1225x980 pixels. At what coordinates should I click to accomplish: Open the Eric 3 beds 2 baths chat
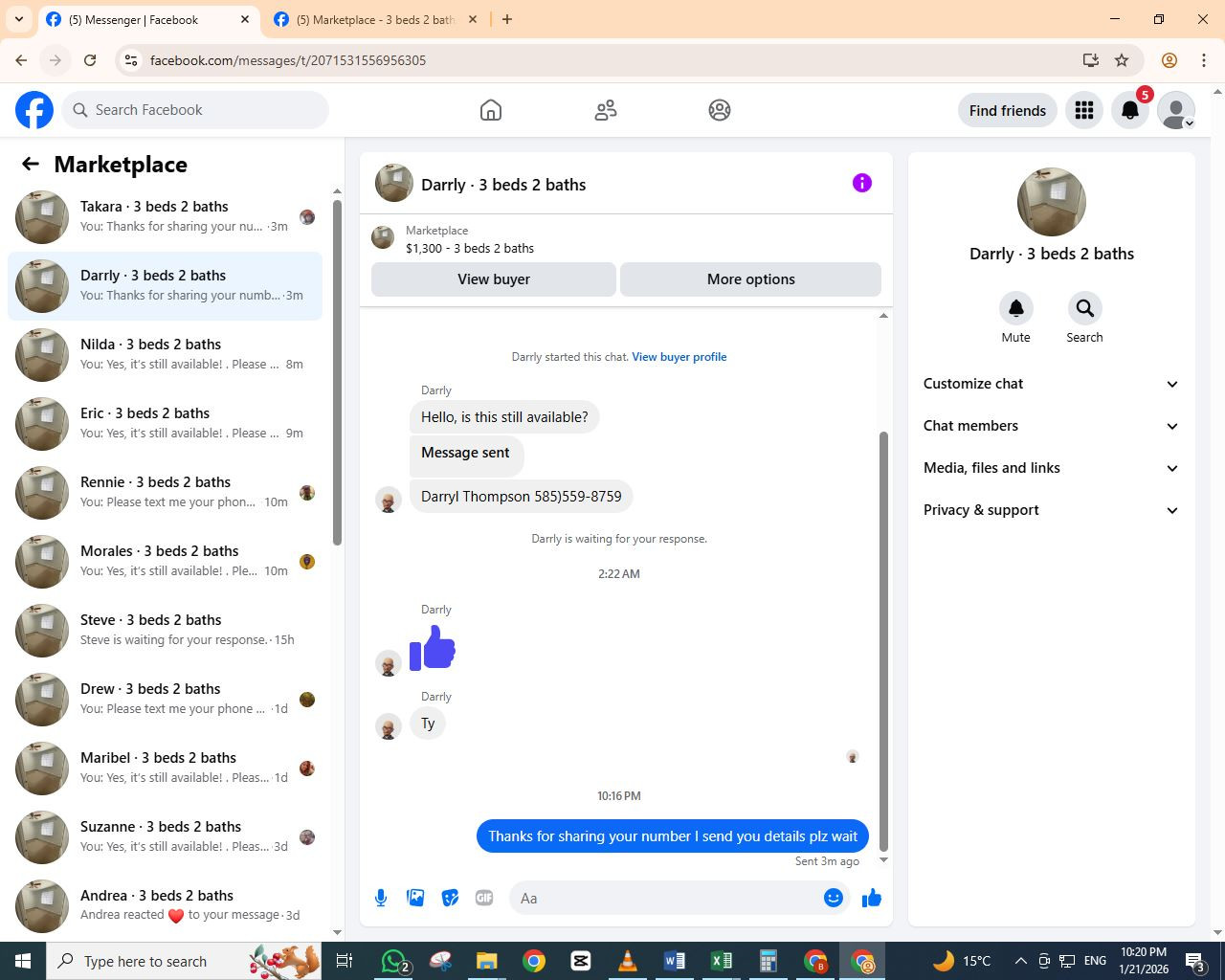coord(165,424)
